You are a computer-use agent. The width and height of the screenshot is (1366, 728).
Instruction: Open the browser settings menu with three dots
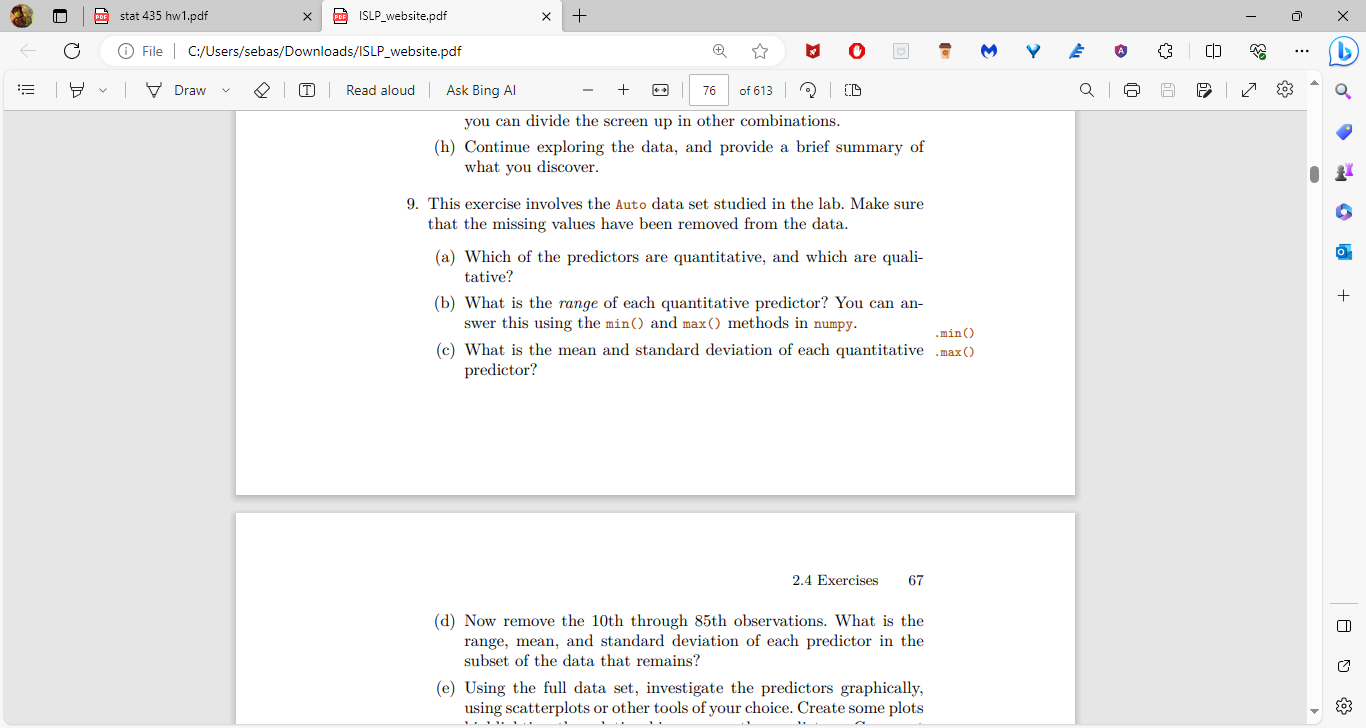click(1301, 51)
